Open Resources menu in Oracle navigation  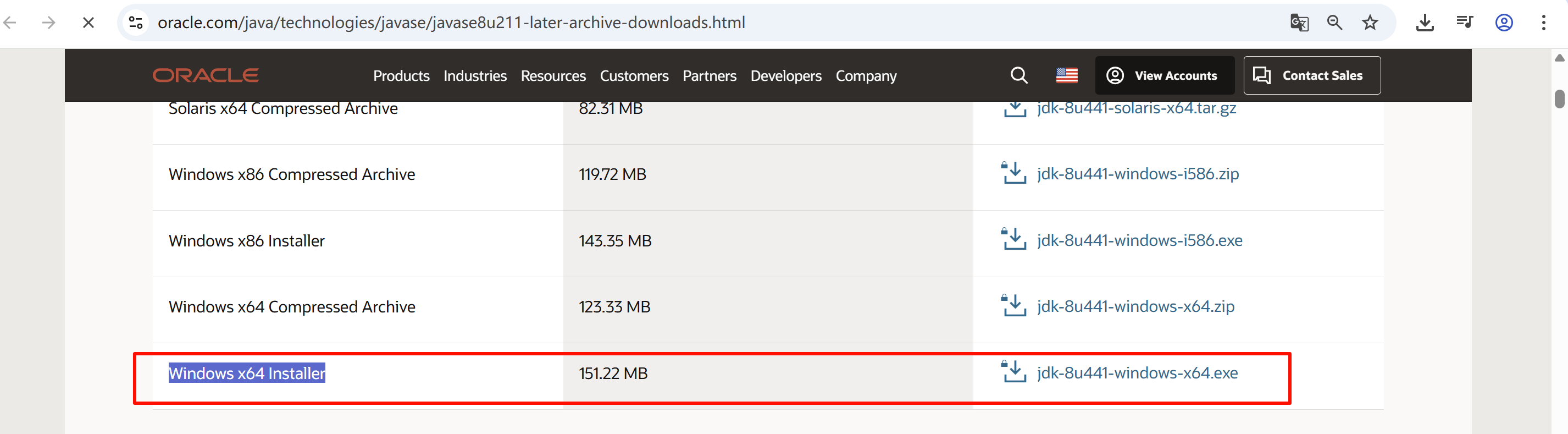coord(553,76)
